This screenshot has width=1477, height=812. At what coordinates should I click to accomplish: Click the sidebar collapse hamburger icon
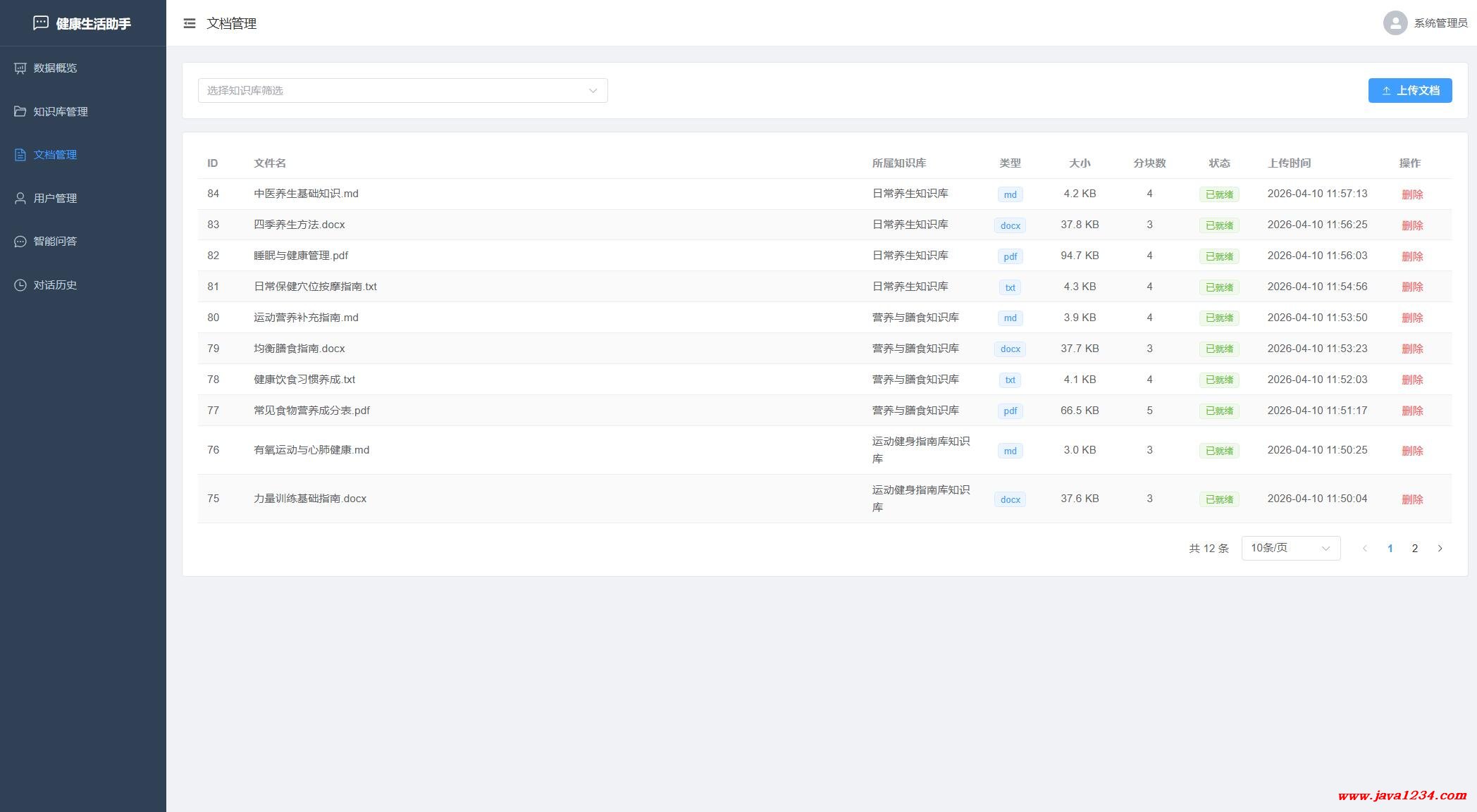point(189,23)
